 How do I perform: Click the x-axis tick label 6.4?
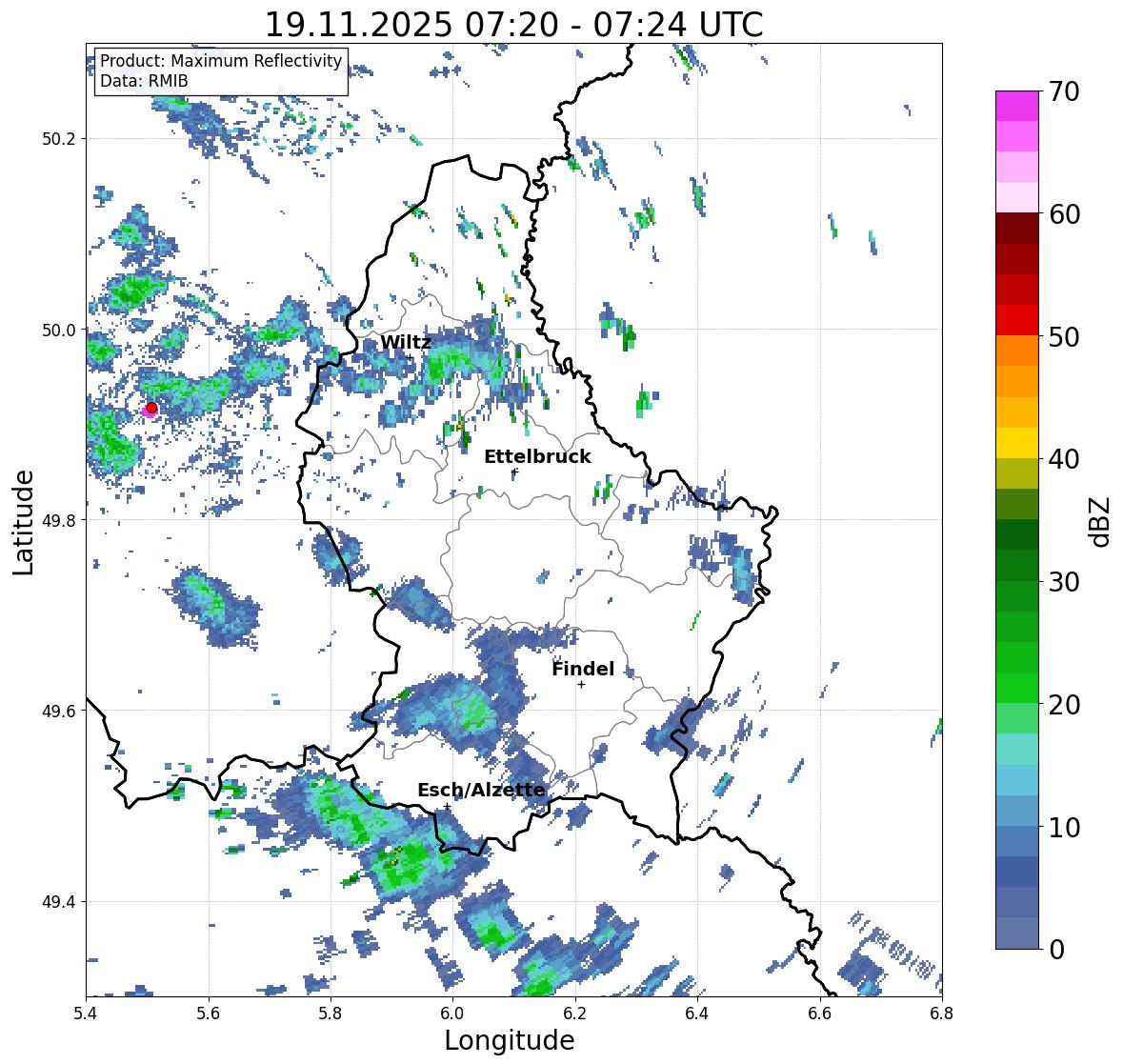[x=697, y=1014]
